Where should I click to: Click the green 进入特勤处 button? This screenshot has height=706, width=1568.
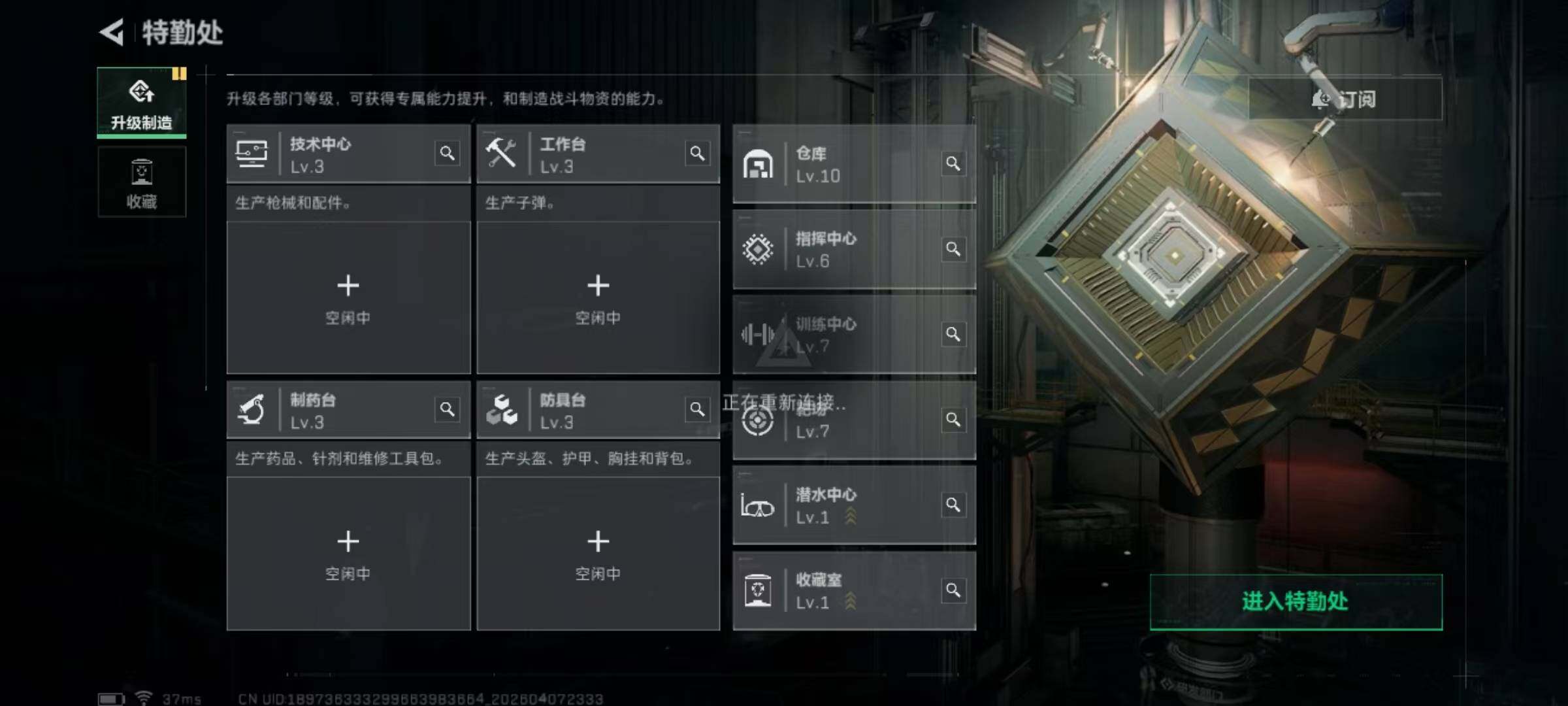pos(1296,601)
